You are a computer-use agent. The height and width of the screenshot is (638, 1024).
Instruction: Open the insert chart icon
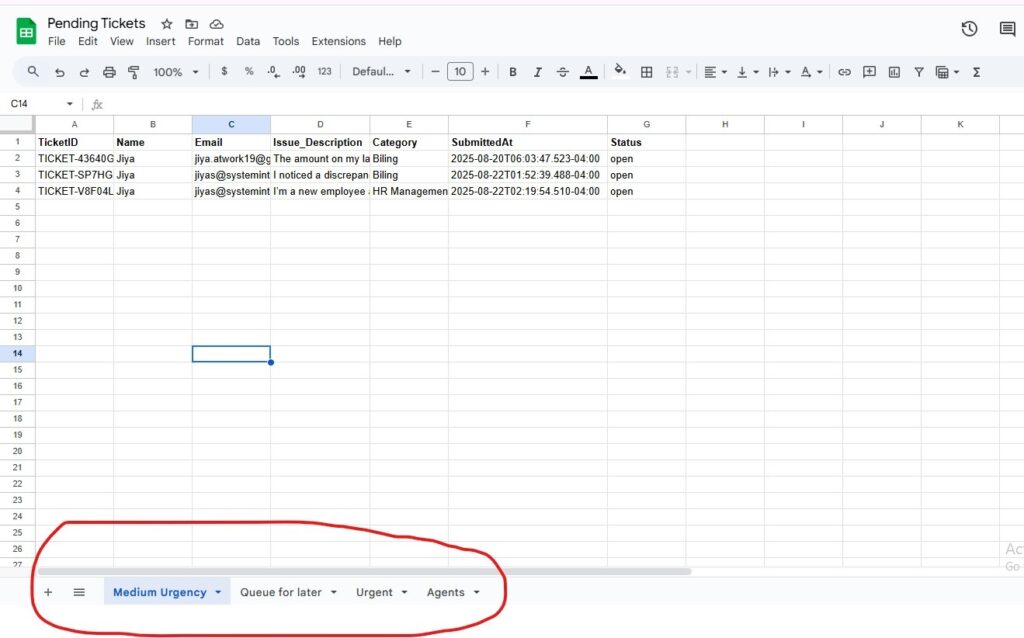click(x=893, y=71)
